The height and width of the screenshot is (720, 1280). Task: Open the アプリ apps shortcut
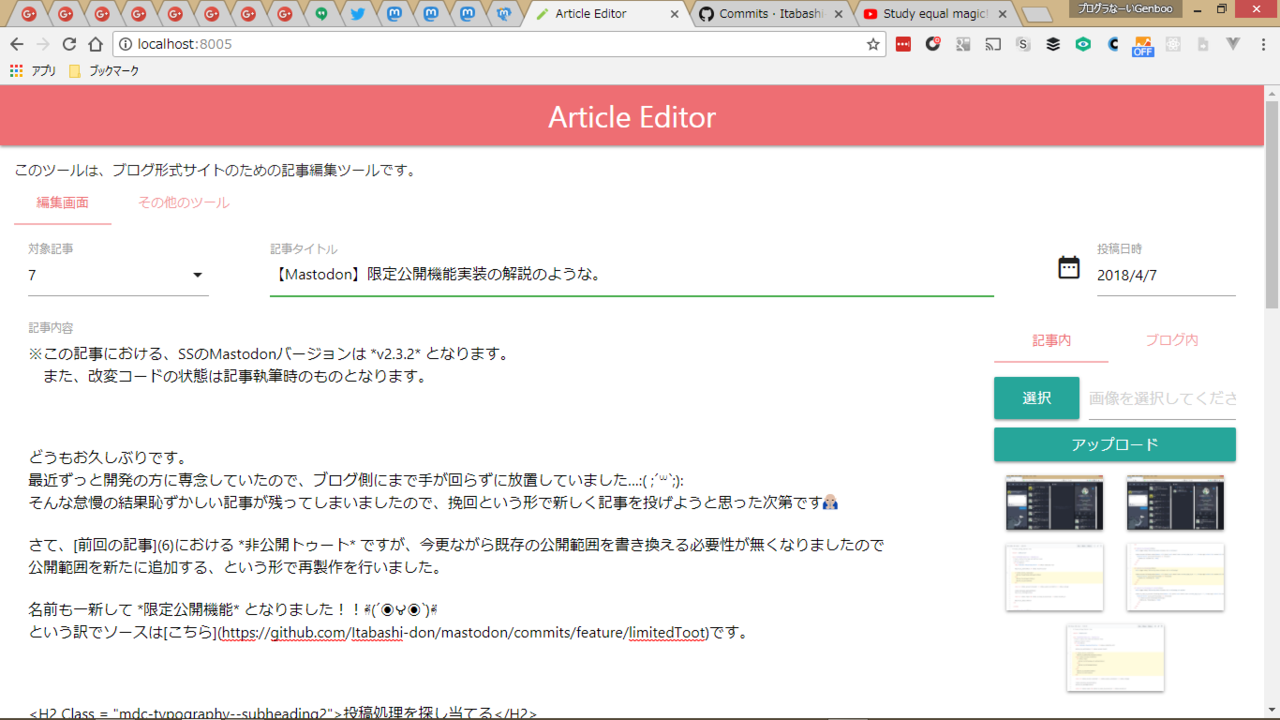(33, 71)
